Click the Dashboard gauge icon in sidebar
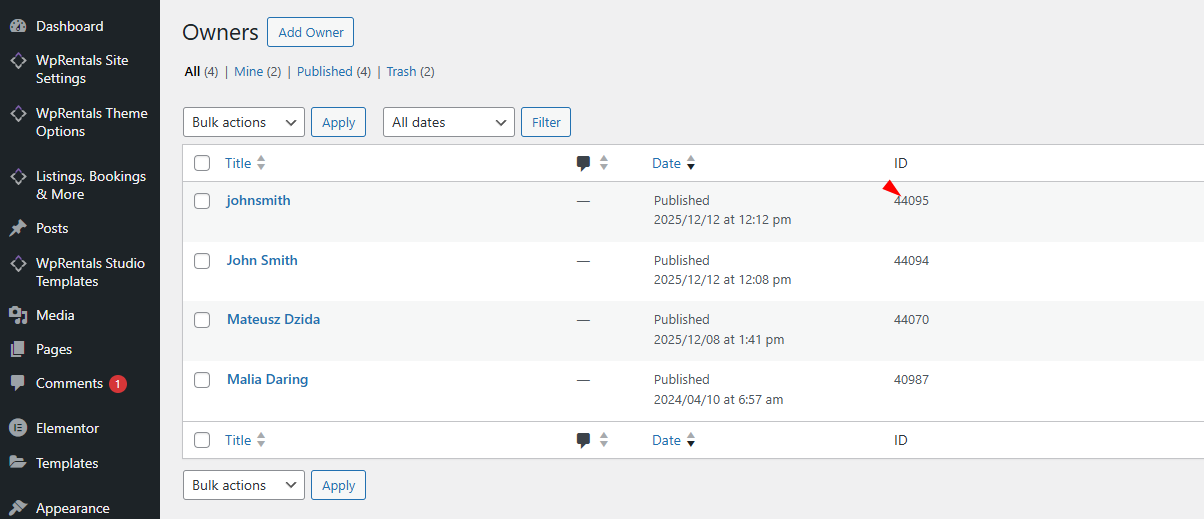 point(17,26)
